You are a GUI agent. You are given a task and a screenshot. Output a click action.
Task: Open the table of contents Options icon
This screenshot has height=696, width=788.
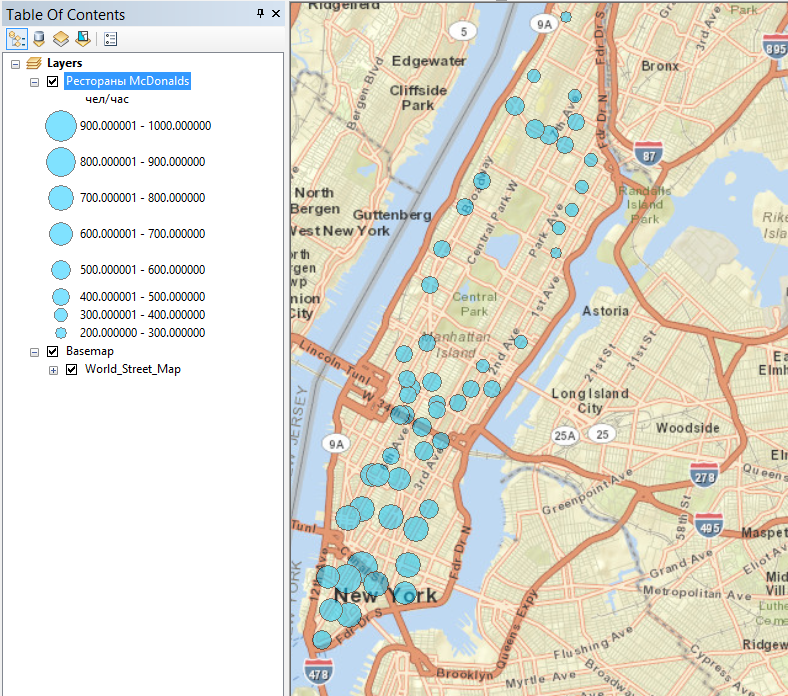(x=110, y=39)
